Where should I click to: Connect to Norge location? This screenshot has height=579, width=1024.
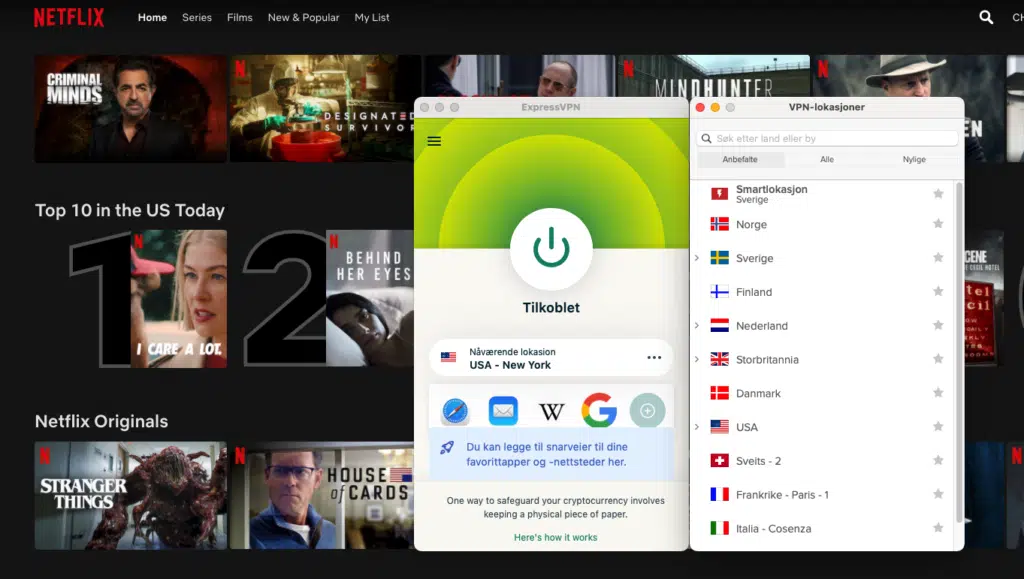point(823,224)
